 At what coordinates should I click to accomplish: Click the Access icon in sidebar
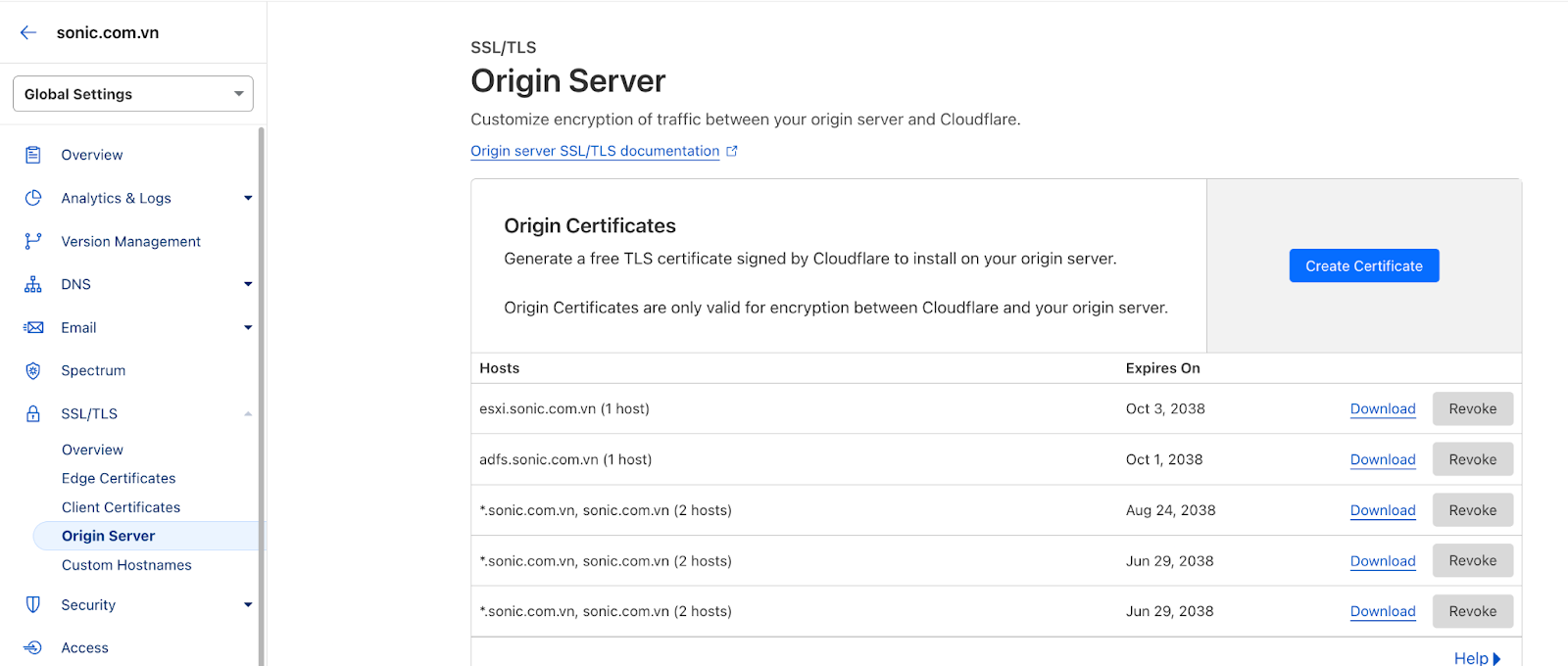tap(33, 647)
